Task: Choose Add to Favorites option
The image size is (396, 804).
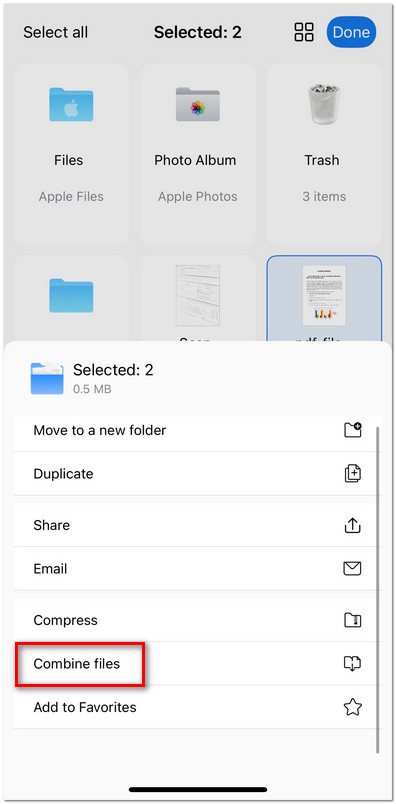Action: click(197, 707)
